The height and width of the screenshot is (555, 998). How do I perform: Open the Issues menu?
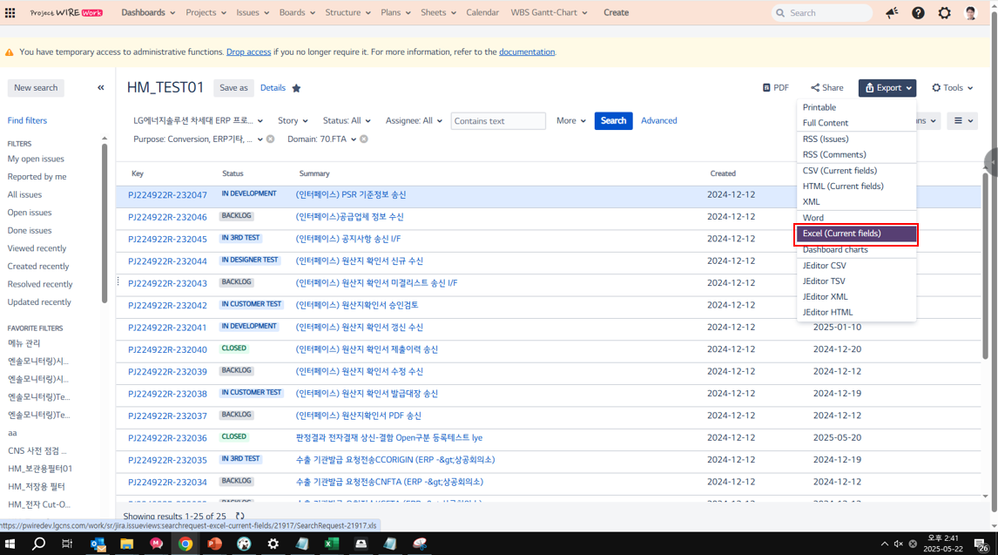(252, 13)
